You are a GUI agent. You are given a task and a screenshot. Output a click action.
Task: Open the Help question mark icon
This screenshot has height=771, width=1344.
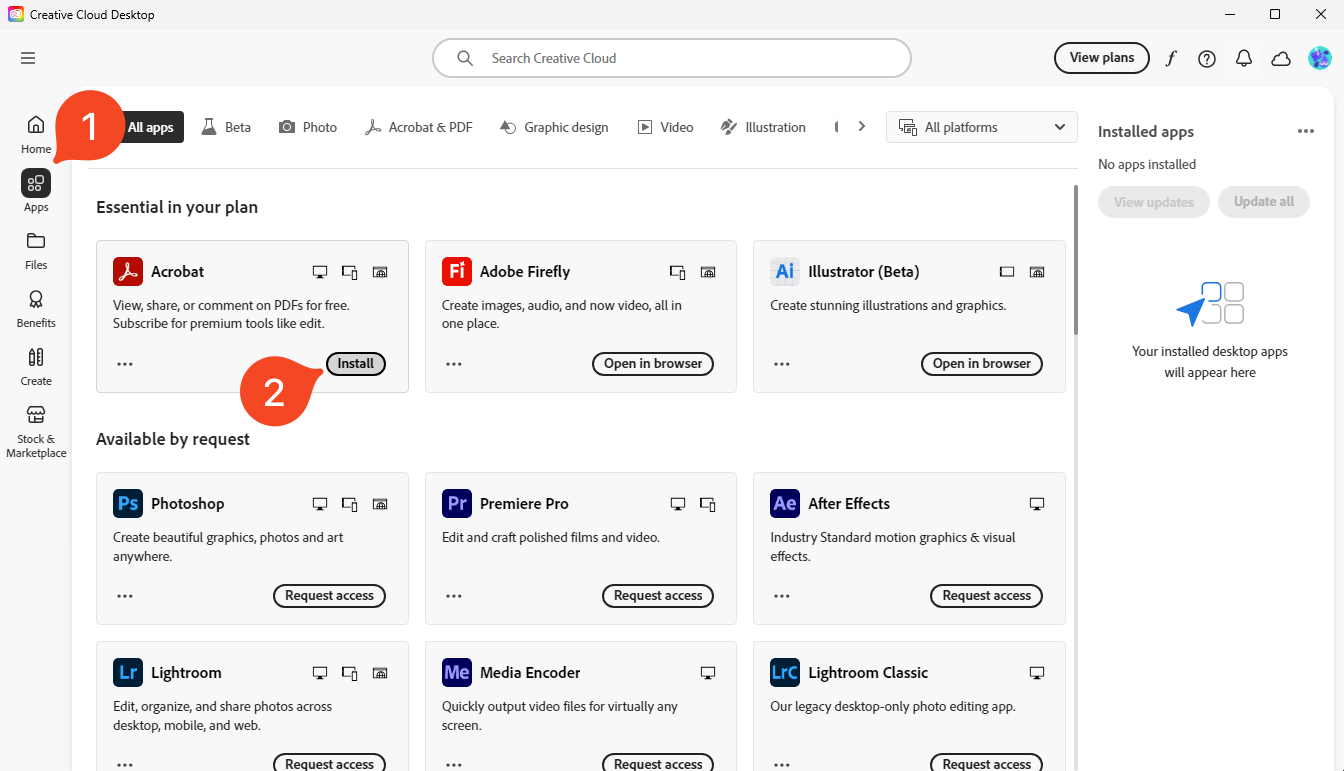click(1207, 58)
